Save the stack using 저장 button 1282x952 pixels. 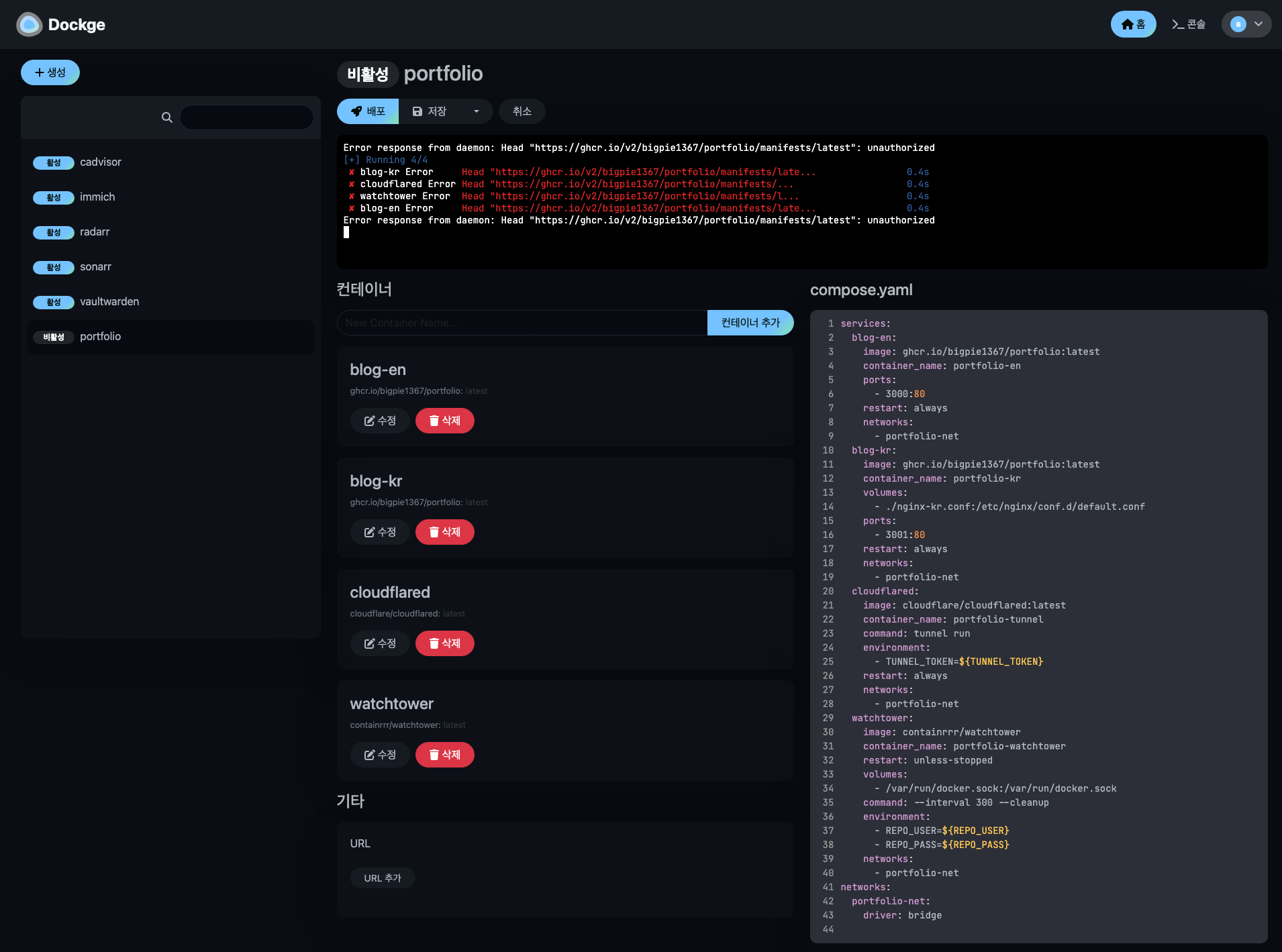(x=430, y=111)
